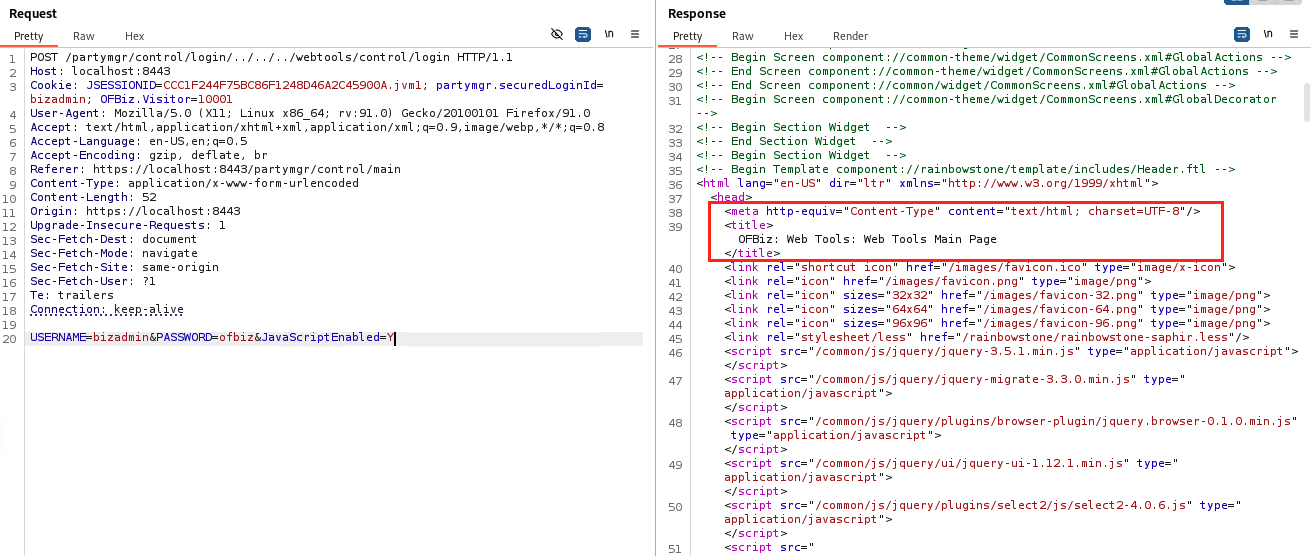Switch to the Response Hex tab
This screenshot has height=556, width=1311.
point(793,36)
